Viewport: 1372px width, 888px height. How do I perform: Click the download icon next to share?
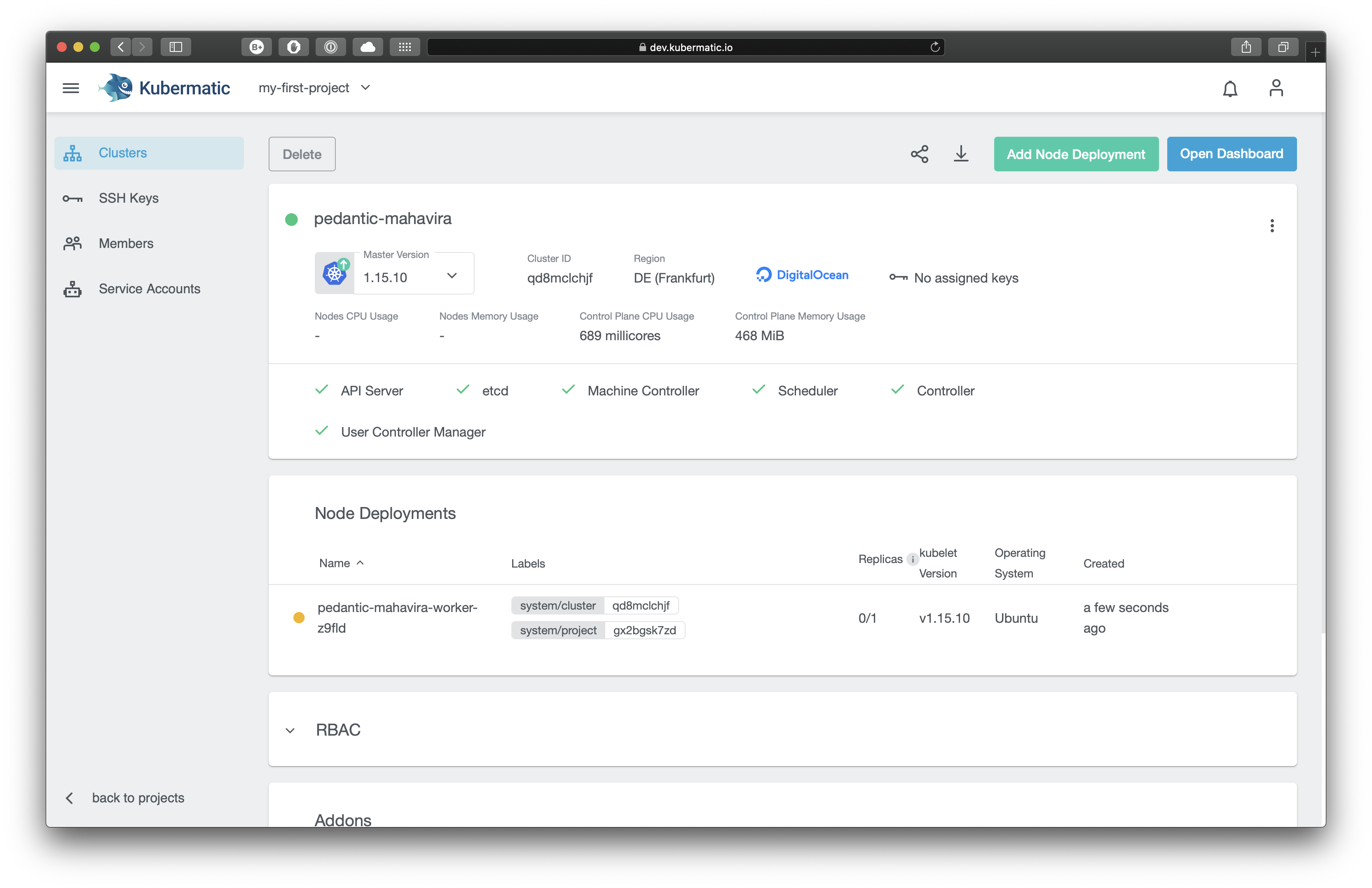960,154
